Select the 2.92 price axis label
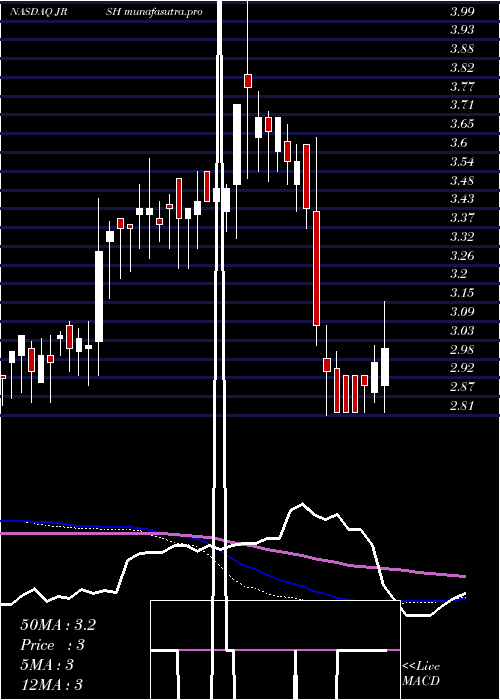The width and height of the screenshot is (500, 700). (462, 368)
